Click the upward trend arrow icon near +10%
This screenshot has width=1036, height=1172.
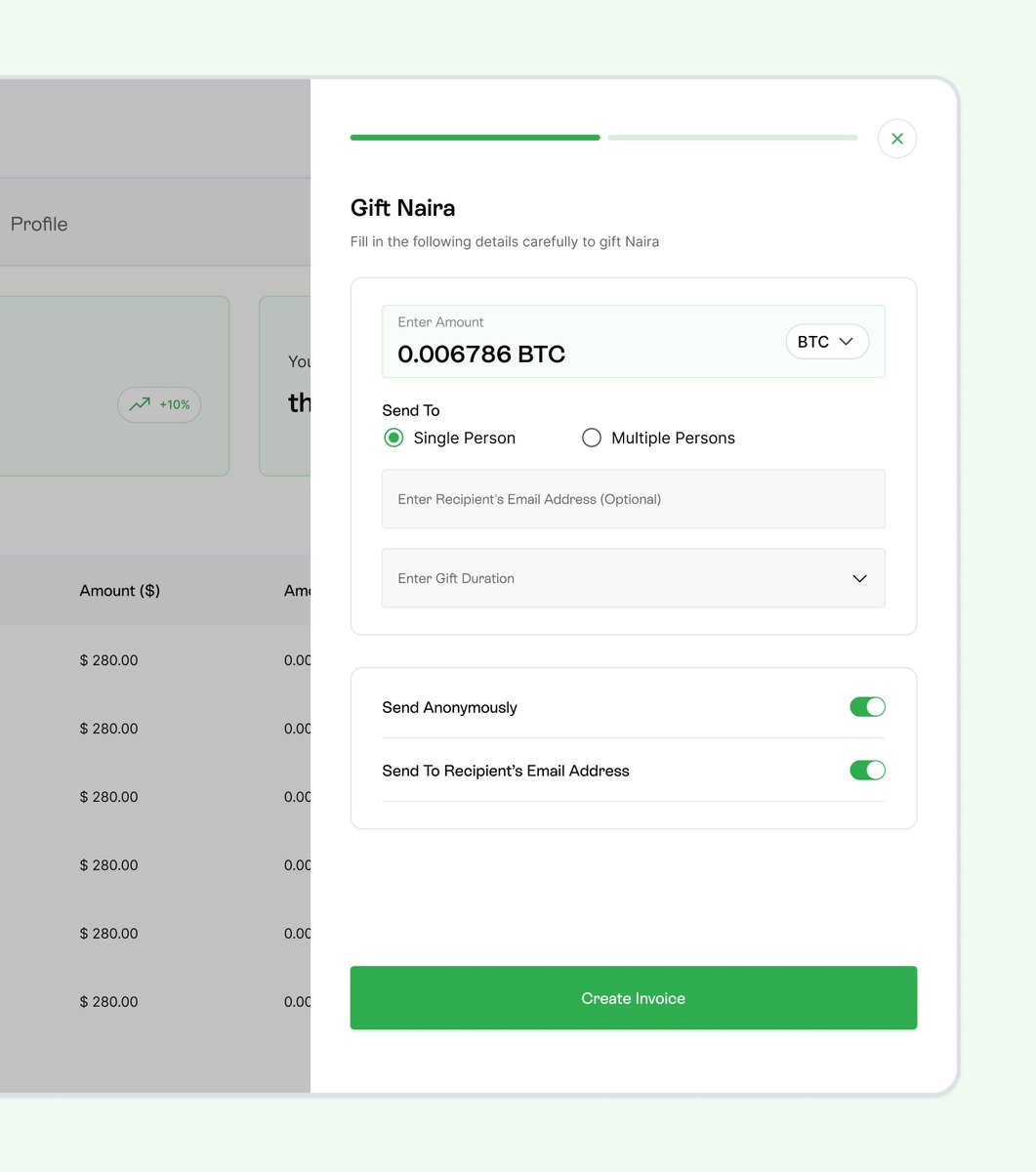(x=140, y=403)
